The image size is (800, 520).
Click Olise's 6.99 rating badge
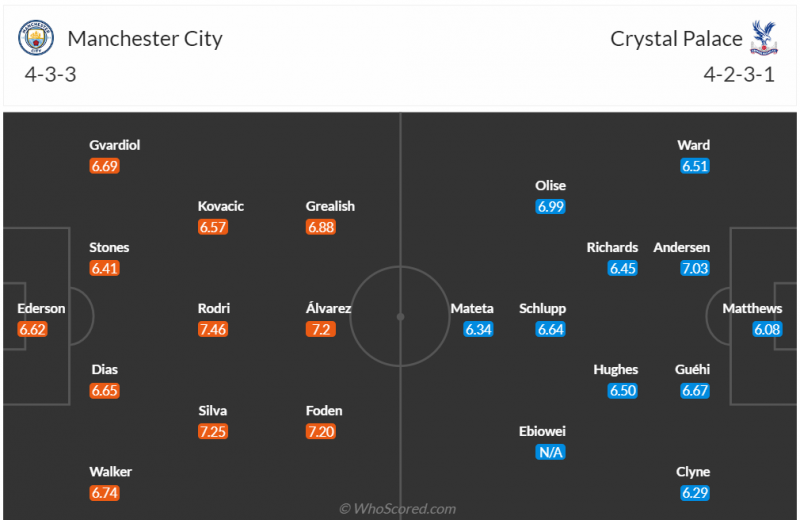pyautogui.click(x=551, y=206)
